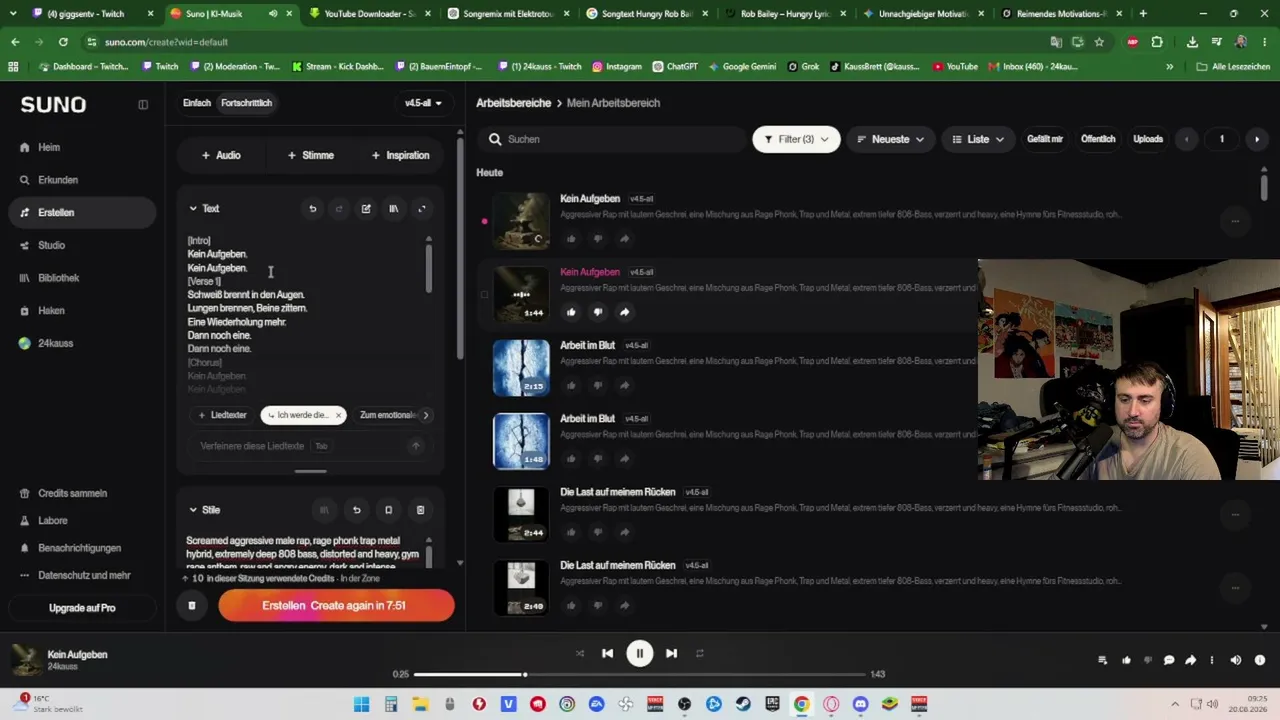Image resolution: width=1280 pixels, height=720 pixels.
Task: Click the Erstellen Create again button
Action: click(336, 605)
